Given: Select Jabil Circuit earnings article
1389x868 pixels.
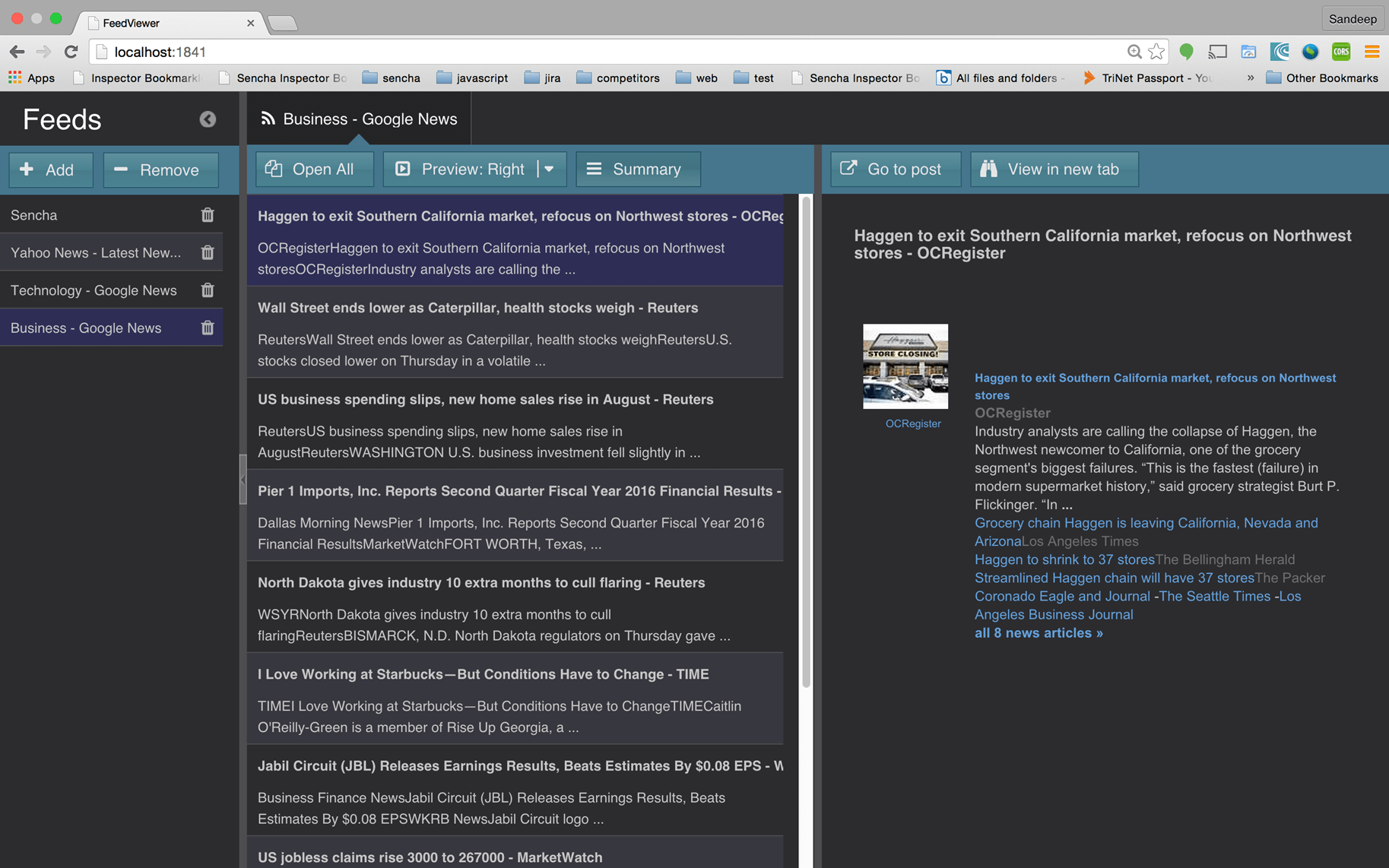Looking at the screenshot, I should 515,790.
